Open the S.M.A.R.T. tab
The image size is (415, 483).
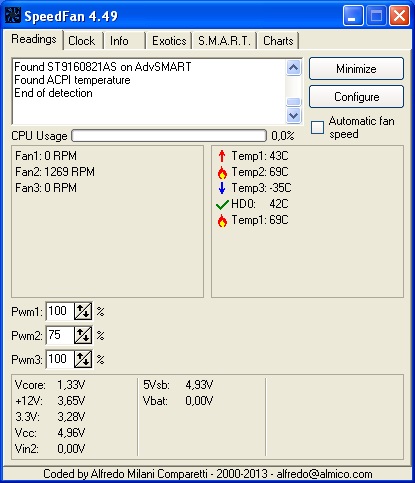point(224,41)
